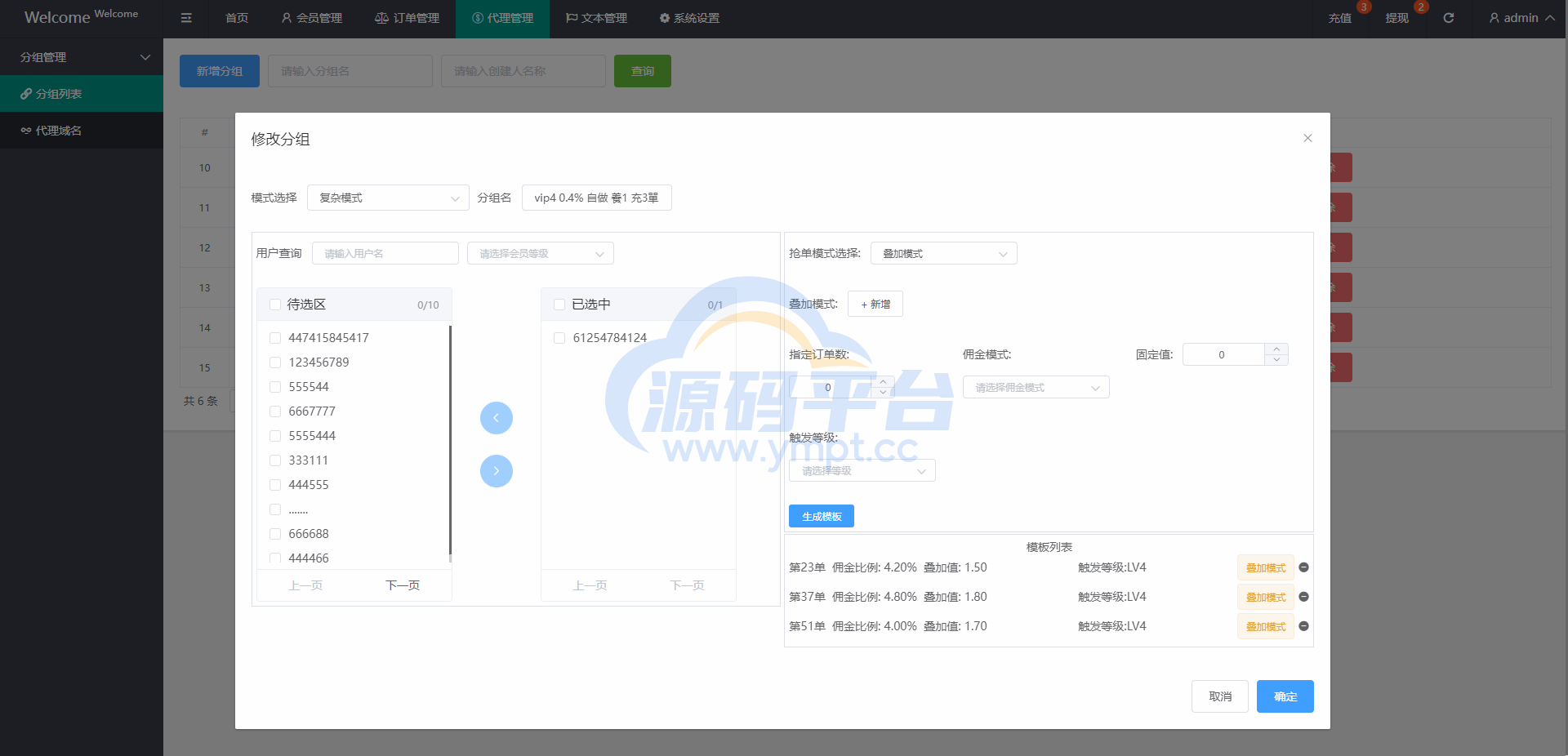Decrease the 固定值 stepper value
The width and height of the screenshot is (1568, 756).
1276,359
